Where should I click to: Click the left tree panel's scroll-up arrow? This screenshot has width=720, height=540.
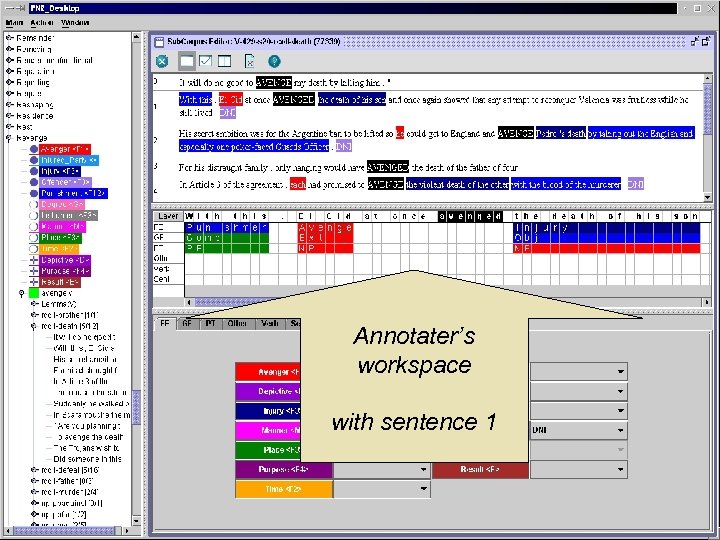tap(136, 38)
